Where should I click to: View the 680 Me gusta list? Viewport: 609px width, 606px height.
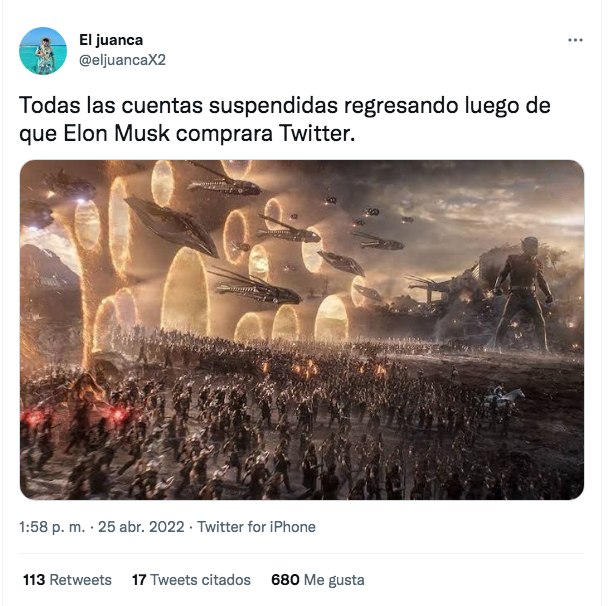click(318, 580)
